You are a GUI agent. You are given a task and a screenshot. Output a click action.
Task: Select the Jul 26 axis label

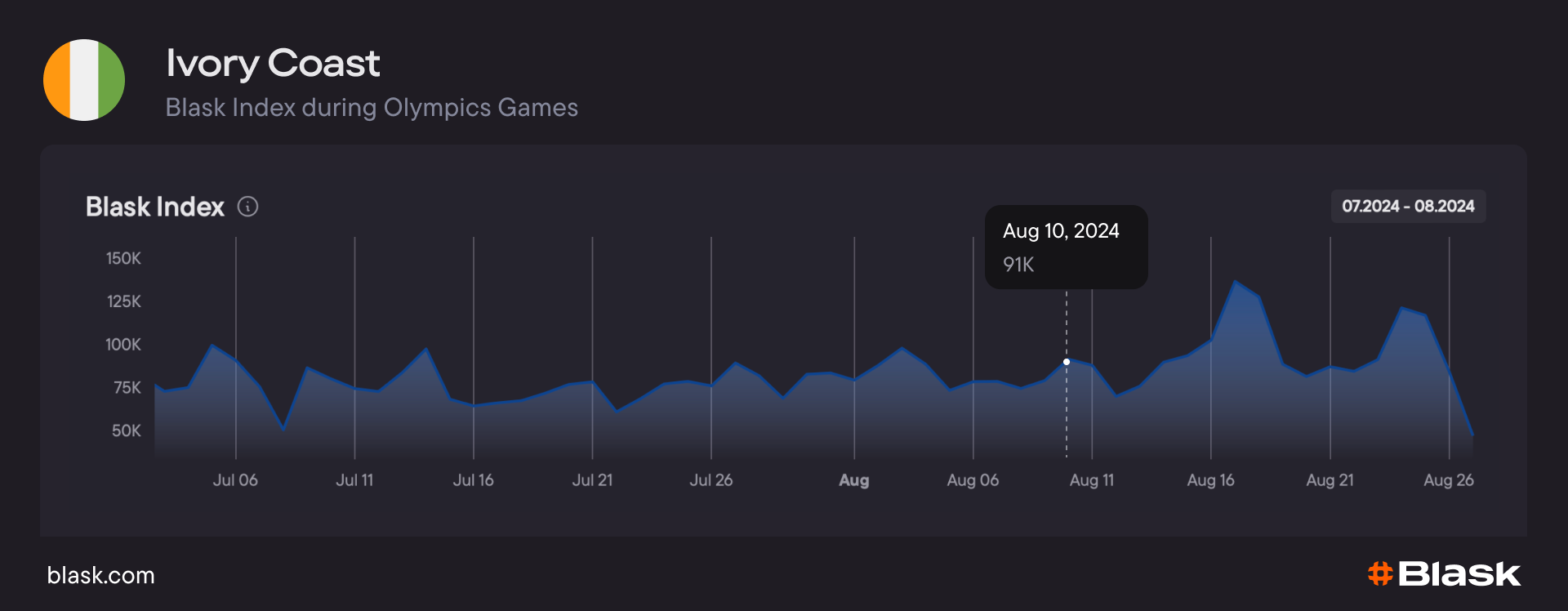pos(710,480)
